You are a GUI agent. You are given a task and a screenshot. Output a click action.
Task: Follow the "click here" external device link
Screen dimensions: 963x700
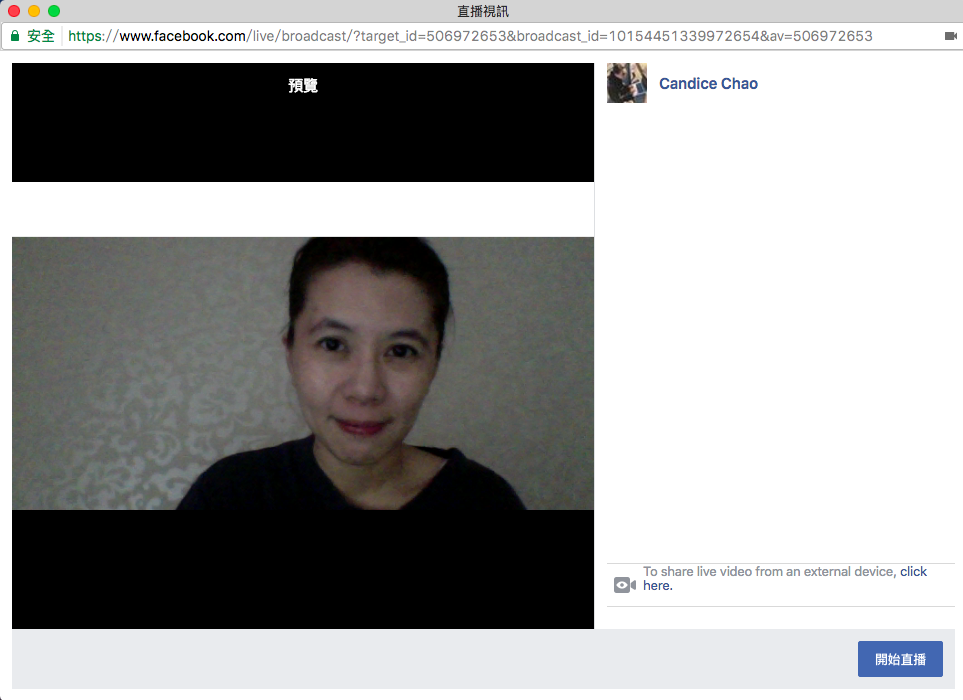912,572
